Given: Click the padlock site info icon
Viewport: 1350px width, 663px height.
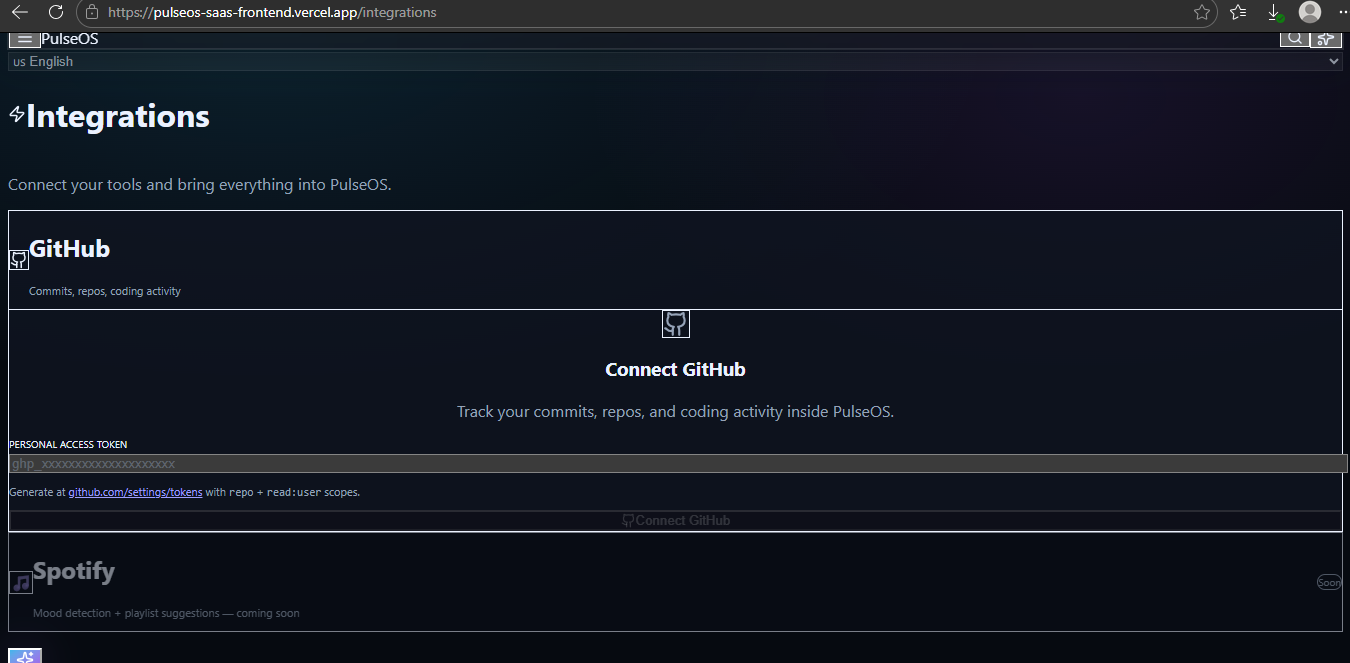Looking at the screenshot, I should tap(92, 13).
